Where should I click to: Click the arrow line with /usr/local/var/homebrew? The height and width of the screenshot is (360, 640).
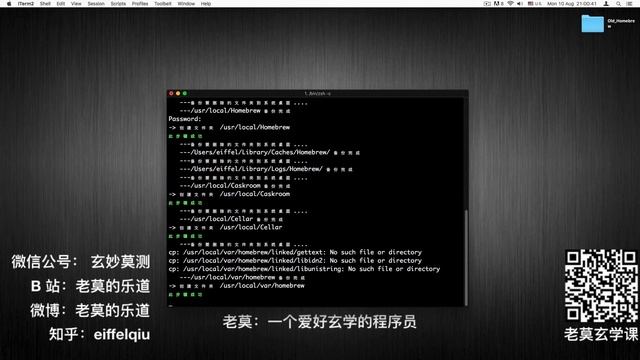click(237, 286)
